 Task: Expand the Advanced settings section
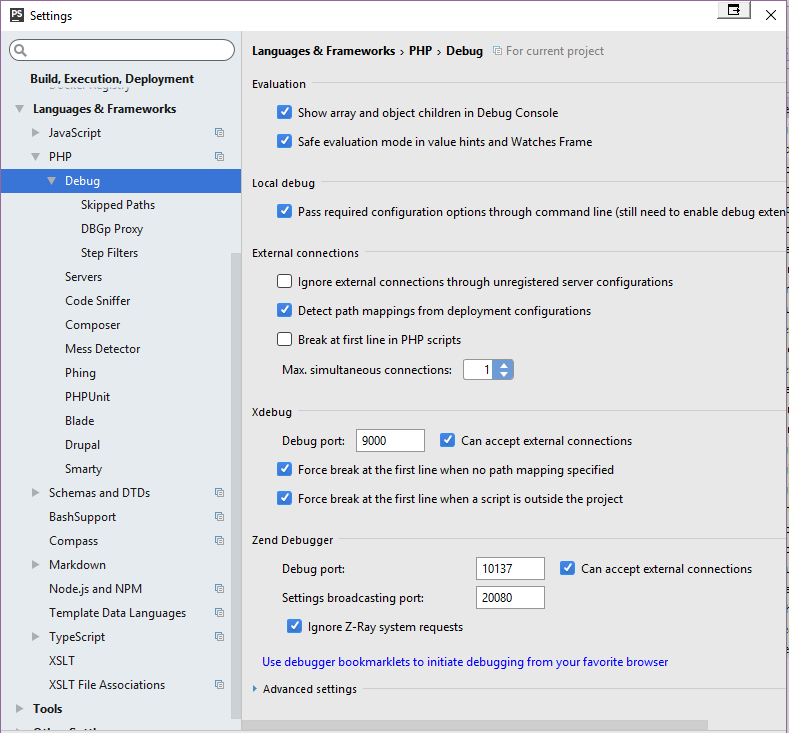point(256,689)
